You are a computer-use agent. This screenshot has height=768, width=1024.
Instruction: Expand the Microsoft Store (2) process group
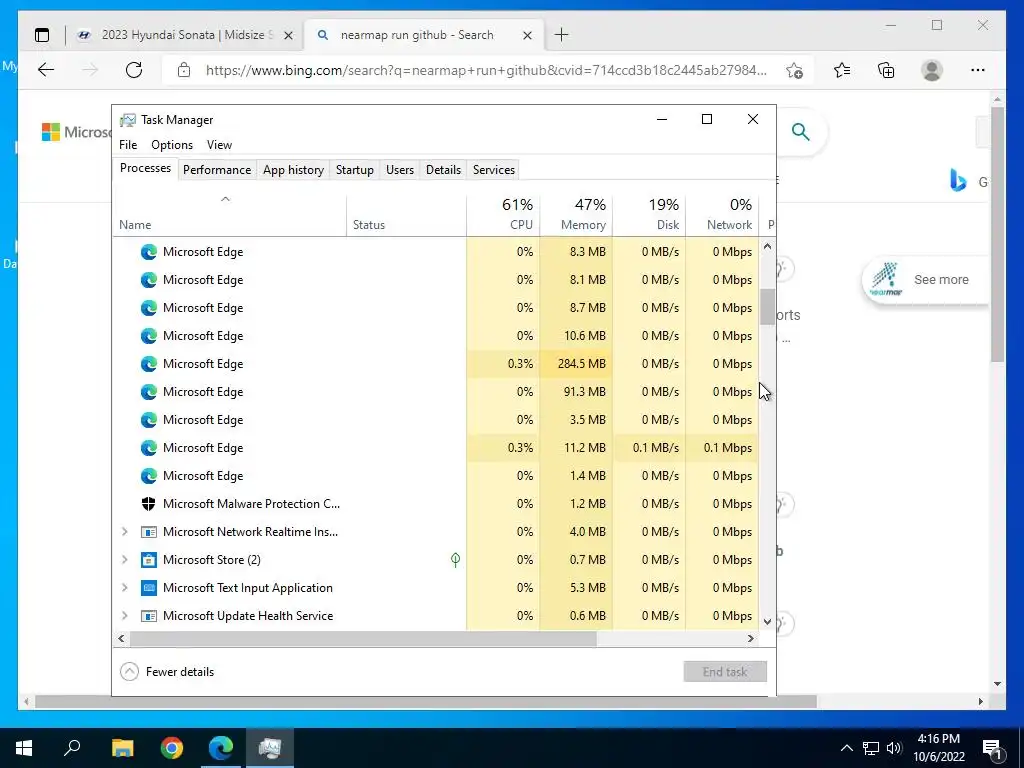[125, 560]
